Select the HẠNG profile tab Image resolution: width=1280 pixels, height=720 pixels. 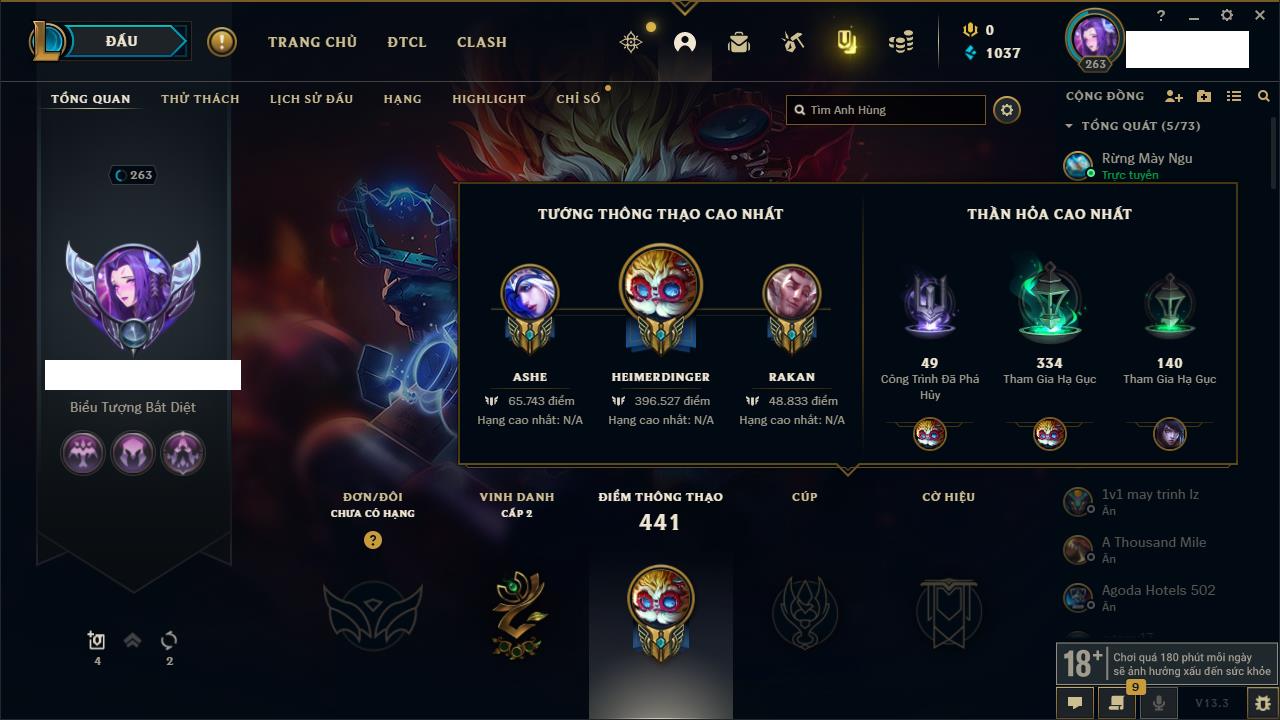(x=402, y=99)
